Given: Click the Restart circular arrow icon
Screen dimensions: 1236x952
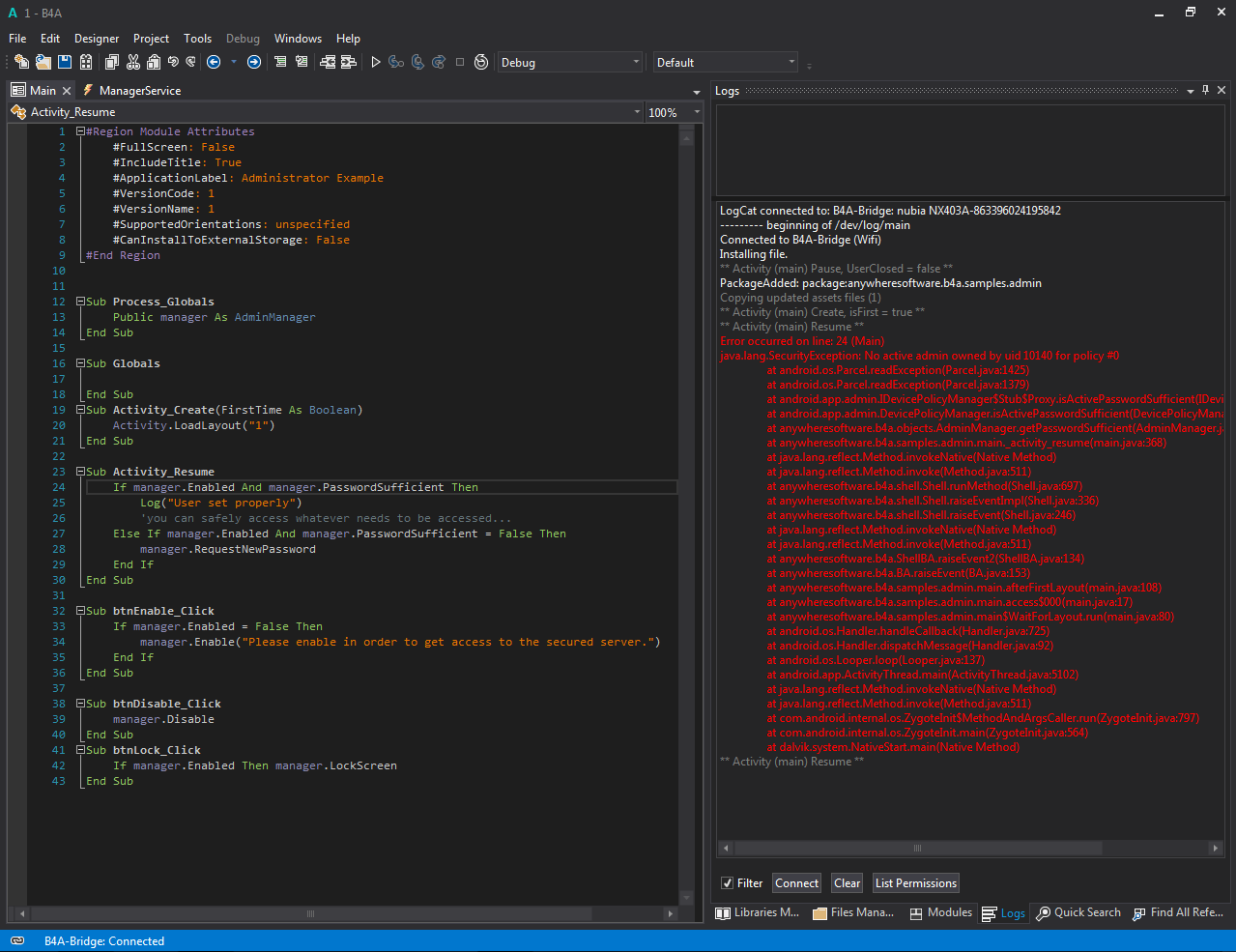Looking at the screenshot, I should point(481,62).
